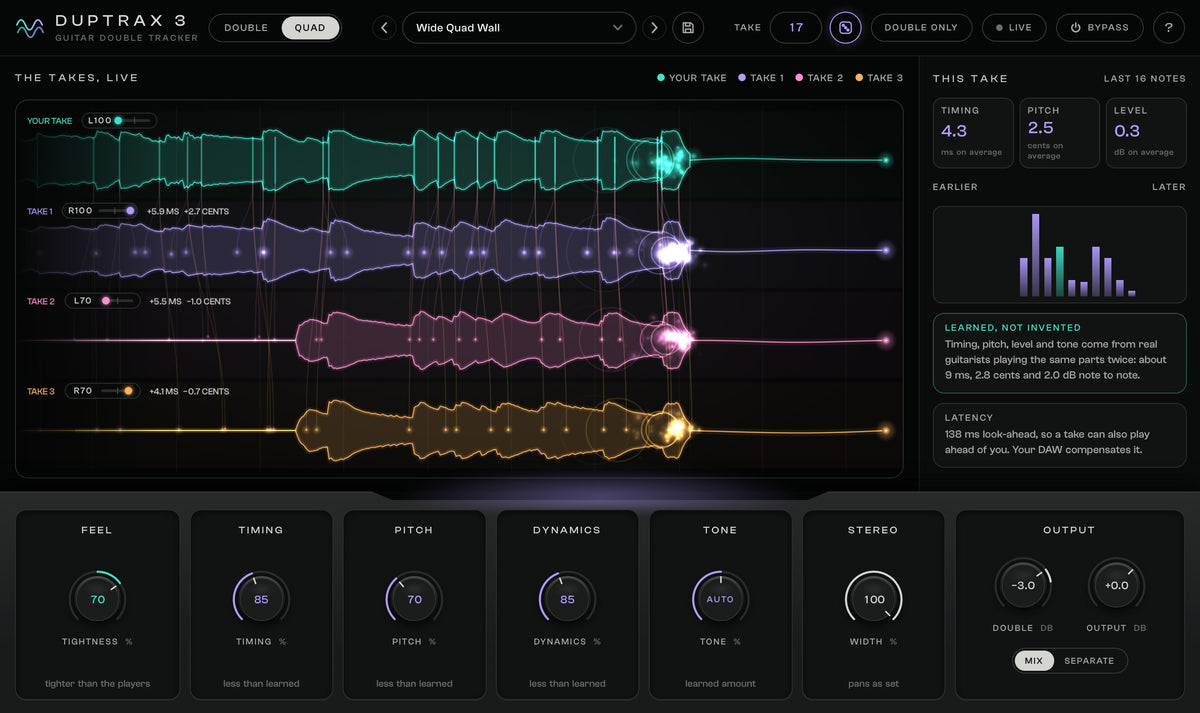This screenshot has height=713, width=1200.
Task: Go to the previous preset arrow
Action: pyautogui.click(x=385, y=28)
